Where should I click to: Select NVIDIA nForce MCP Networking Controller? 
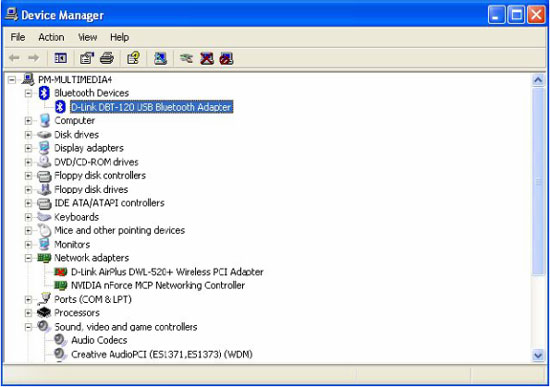158,286
